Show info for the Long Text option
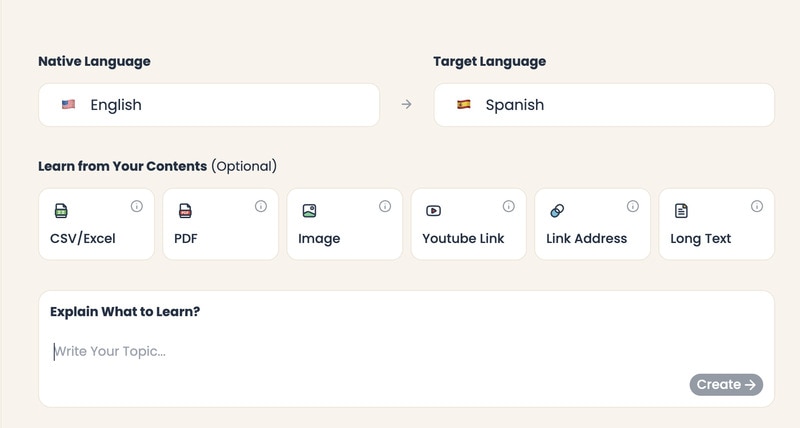 (x=757, y=206)
